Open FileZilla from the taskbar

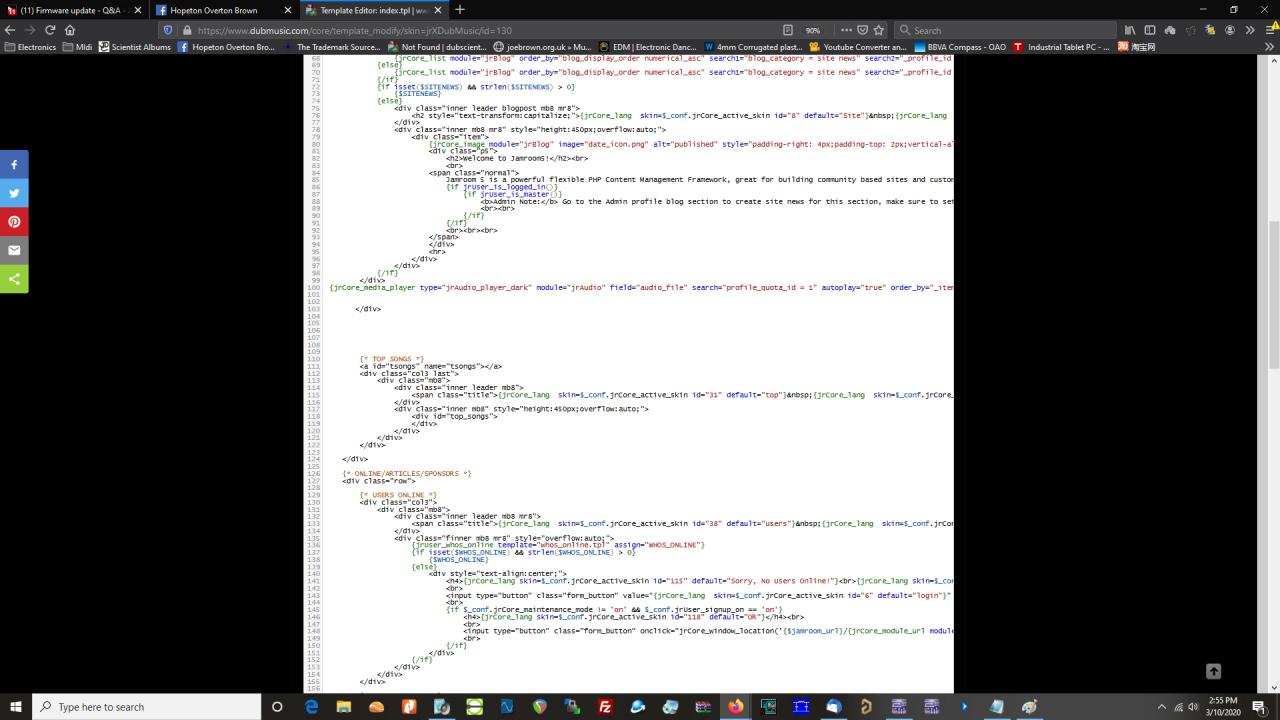605,707
